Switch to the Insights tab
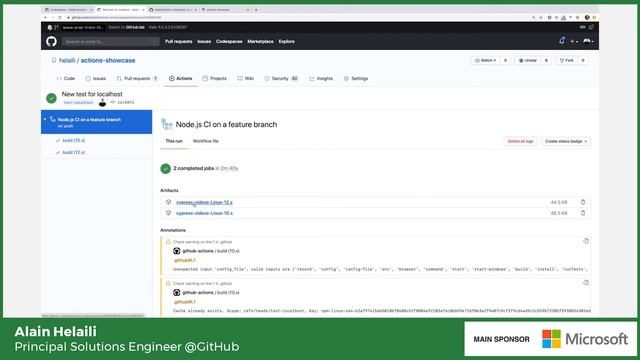This screenshot has height=360, width=640. 321,78
